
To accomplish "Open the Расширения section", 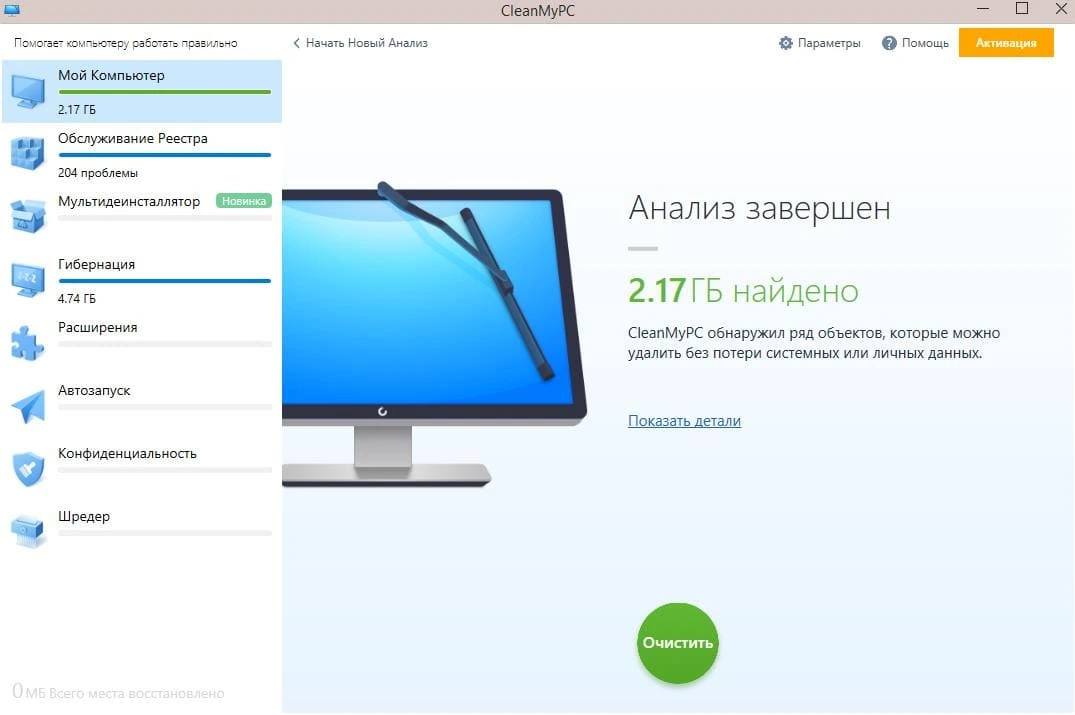I will click(x=142, y=343).
